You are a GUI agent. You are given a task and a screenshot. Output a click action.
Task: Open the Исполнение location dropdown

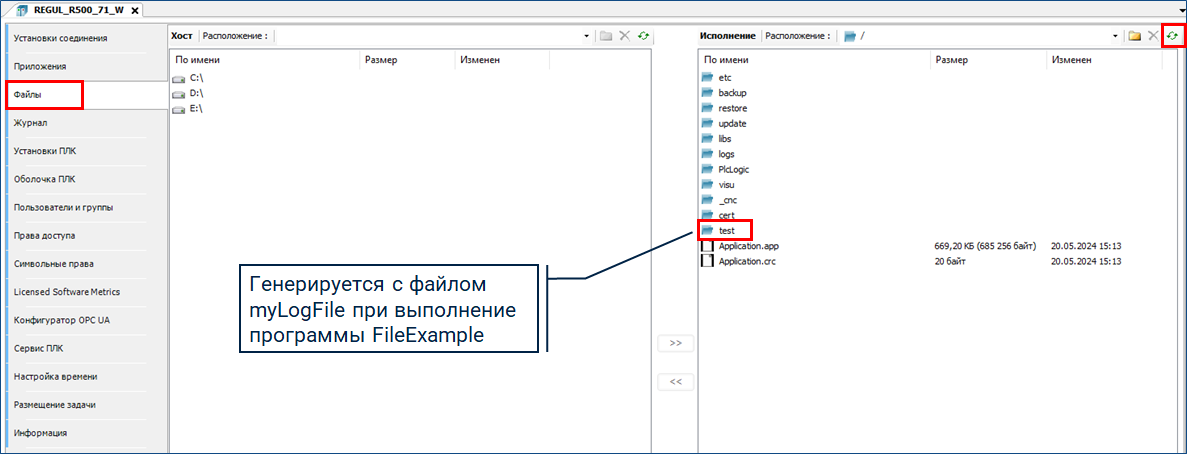(x=1115, y=36)
